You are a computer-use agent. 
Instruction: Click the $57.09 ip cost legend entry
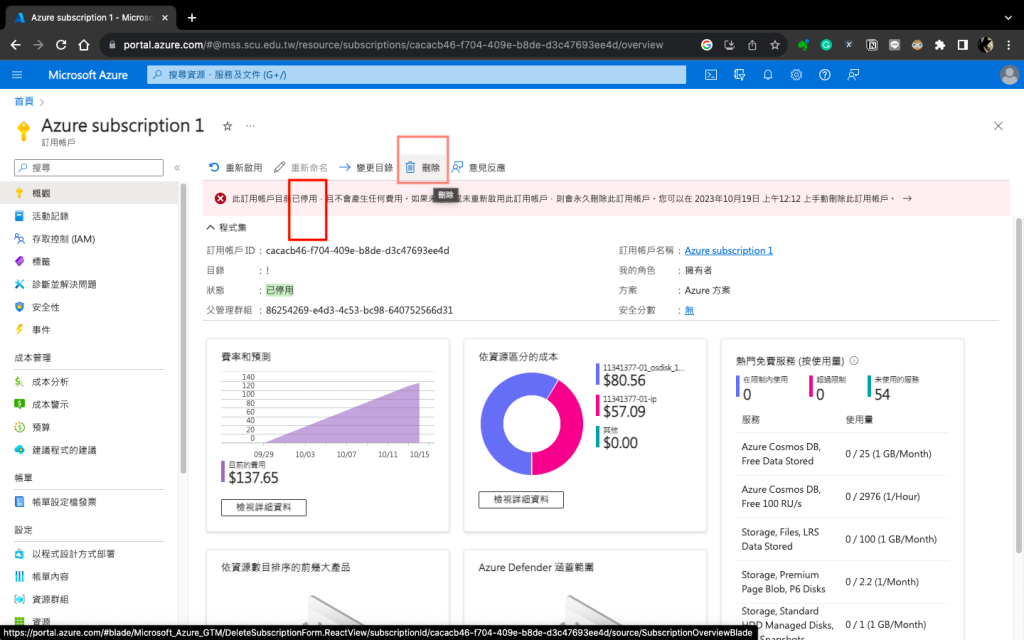[627, 406]
